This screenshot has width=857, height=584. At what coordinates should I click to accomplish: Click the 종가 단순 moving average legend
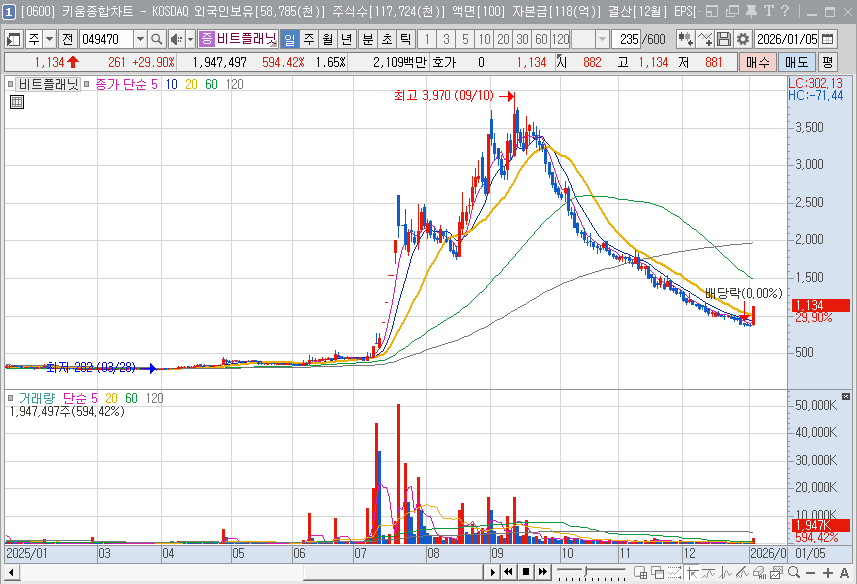pyautogui.click(x=121, y=84)
